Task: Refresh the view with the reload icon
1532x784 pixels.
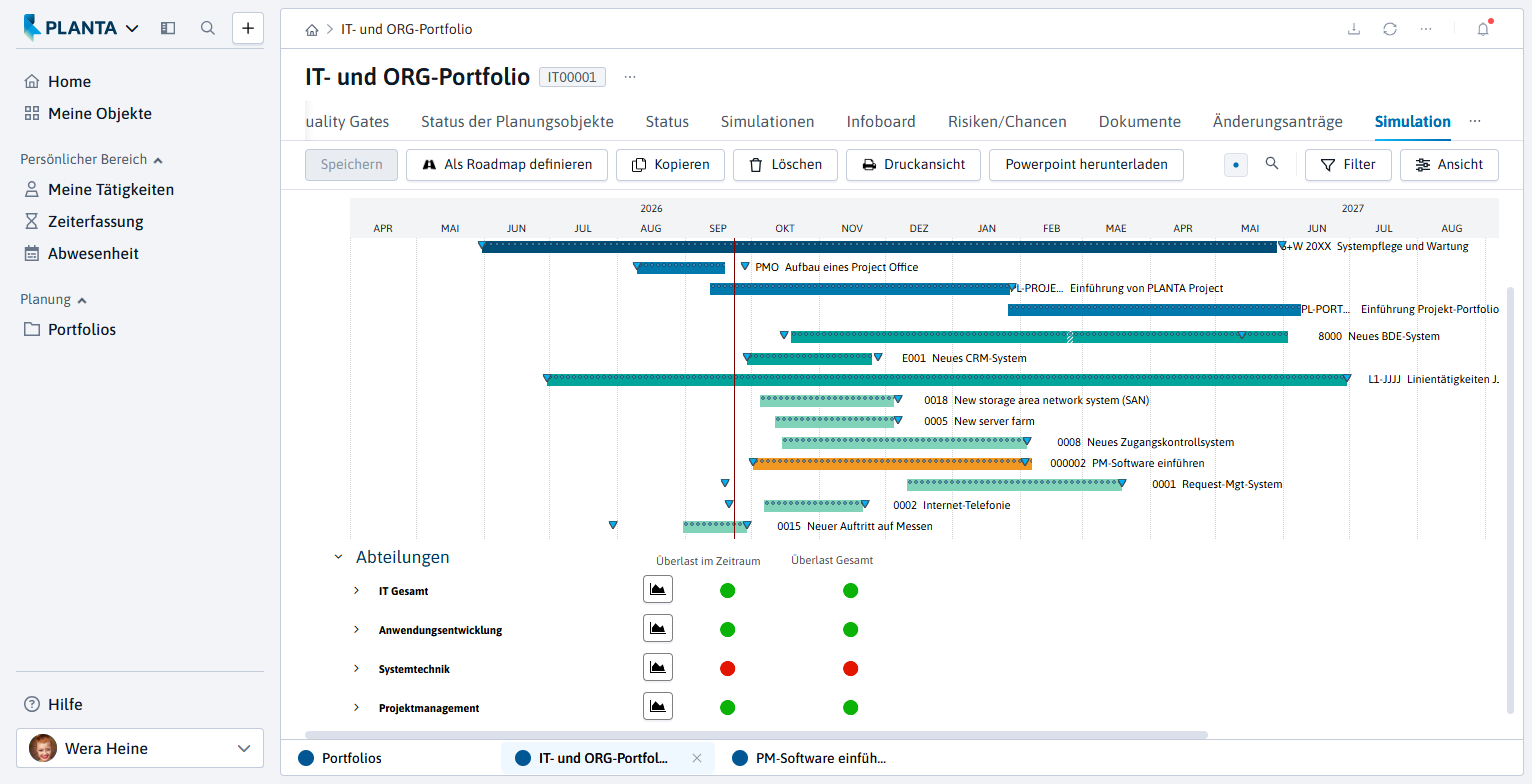Action: 1390,29
